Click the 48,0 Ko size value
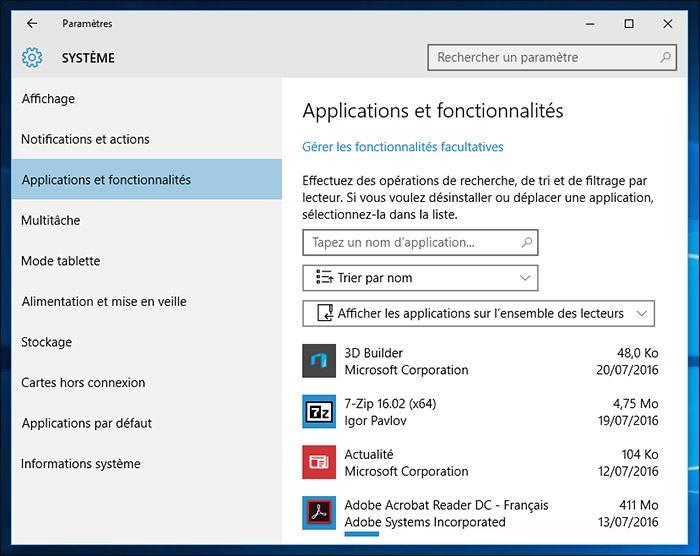Viewport: 700px width, 556px height. pos(638,353)
